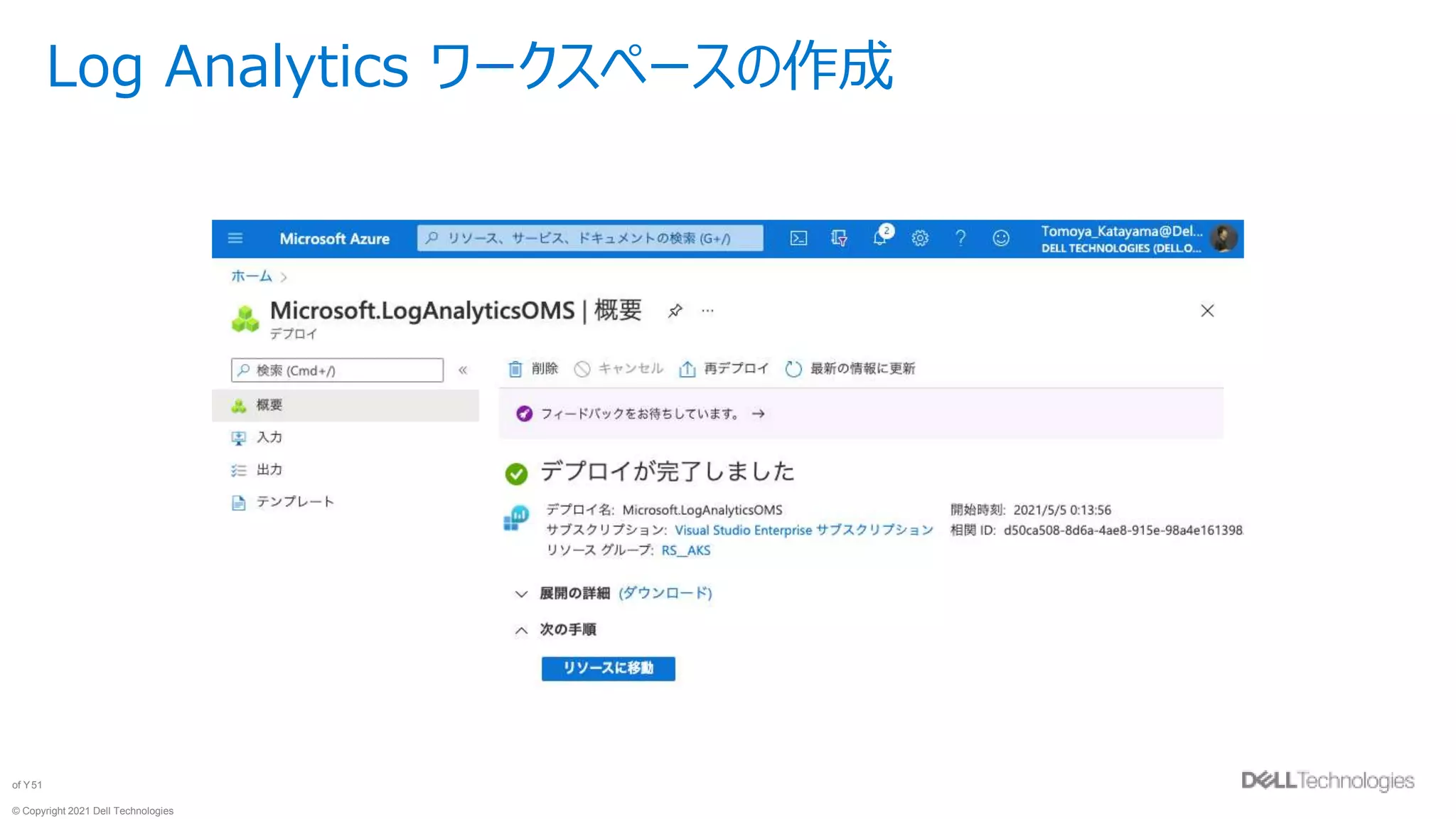Viewport: 1456px width, 819px height.
Task: Click the 削除 trash toolbar button
Action: [x=533, y=368]
